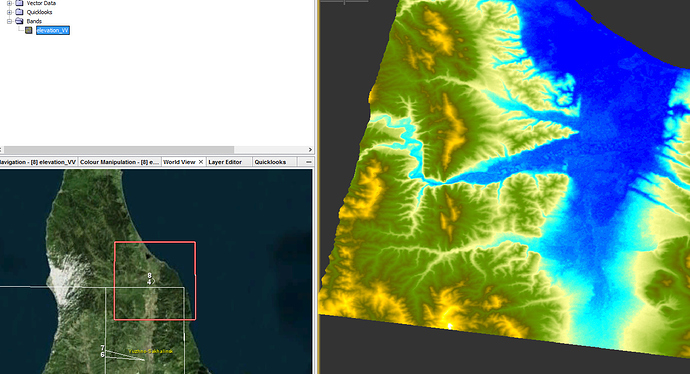The image size is (690, 374).
Task: Click the right scrollbar arrow in the product tree
Action: [x=310, y=150]
